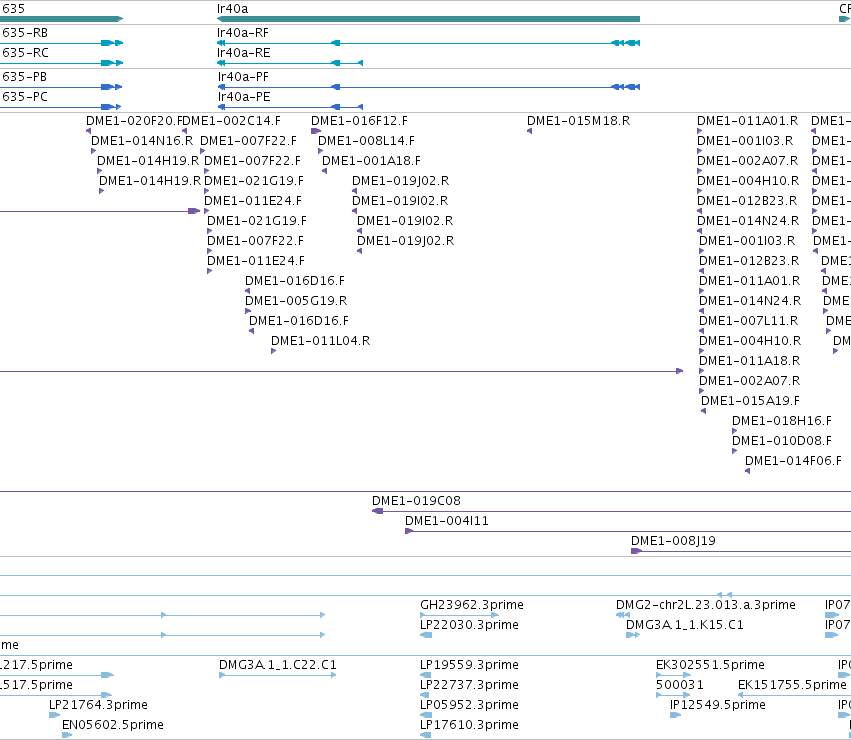Select the DME1-004I11 clone label
This screenshot has width=851, height=740.
(x=447, y=521)
